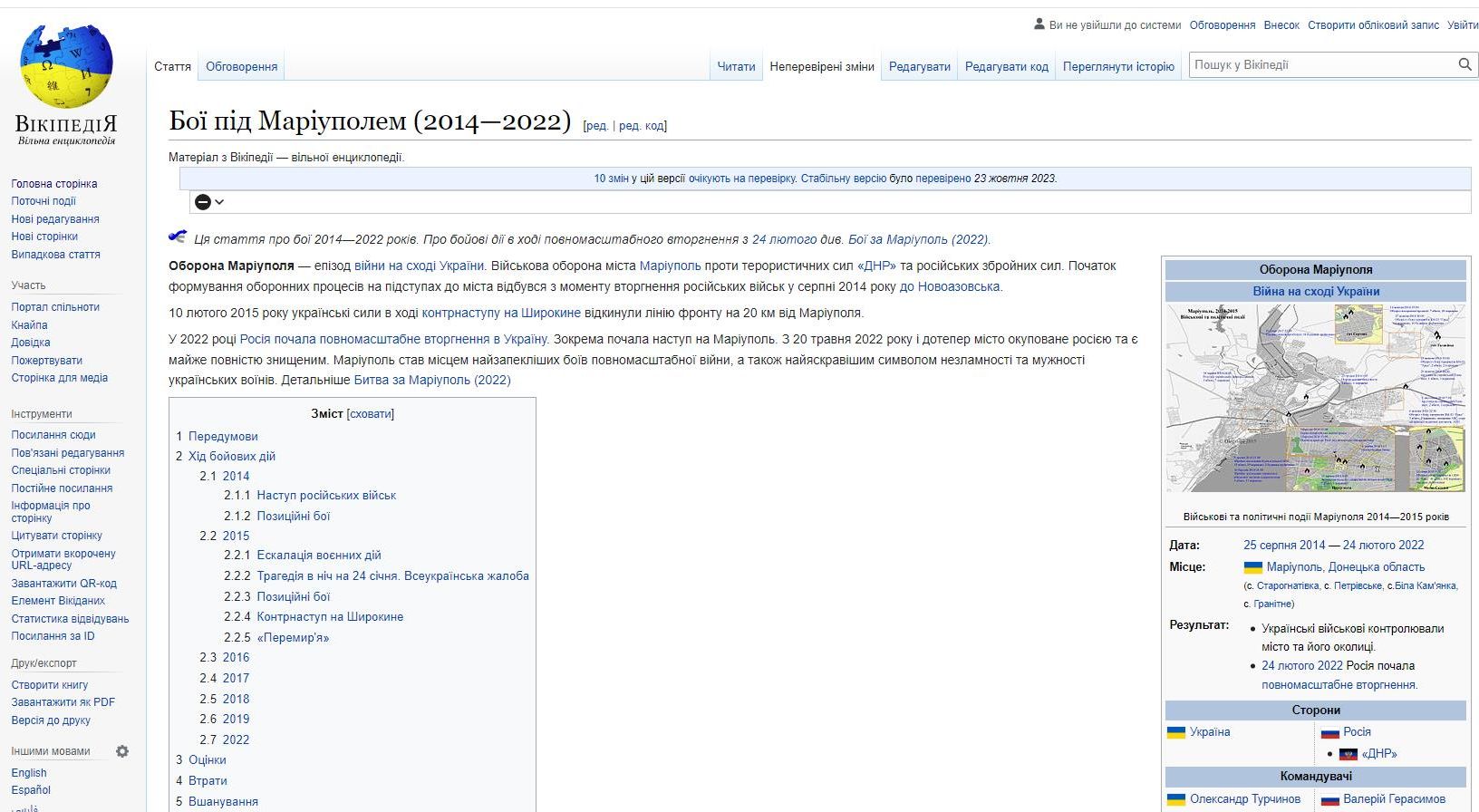The image size is (1479, 812).
Task: Click the Ukraine flag next to Маріуполь
Action: (x=1252, y=567)
